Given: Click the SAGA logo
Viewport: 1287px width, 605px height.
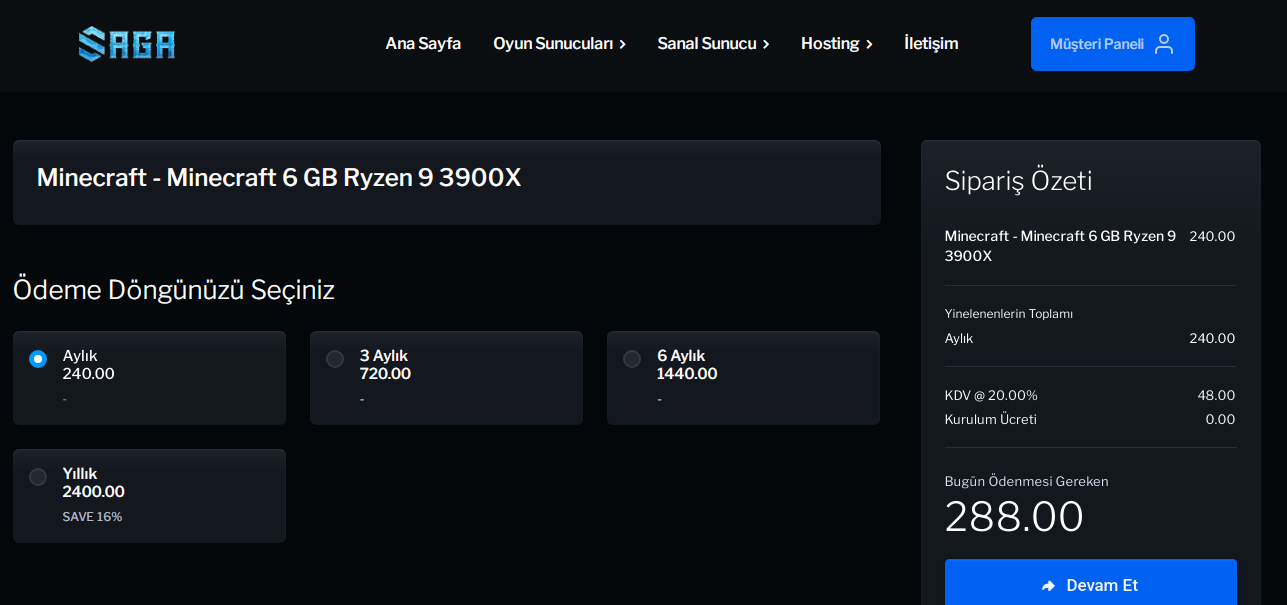Looking at the screenshot, I should tap(127, 43).
